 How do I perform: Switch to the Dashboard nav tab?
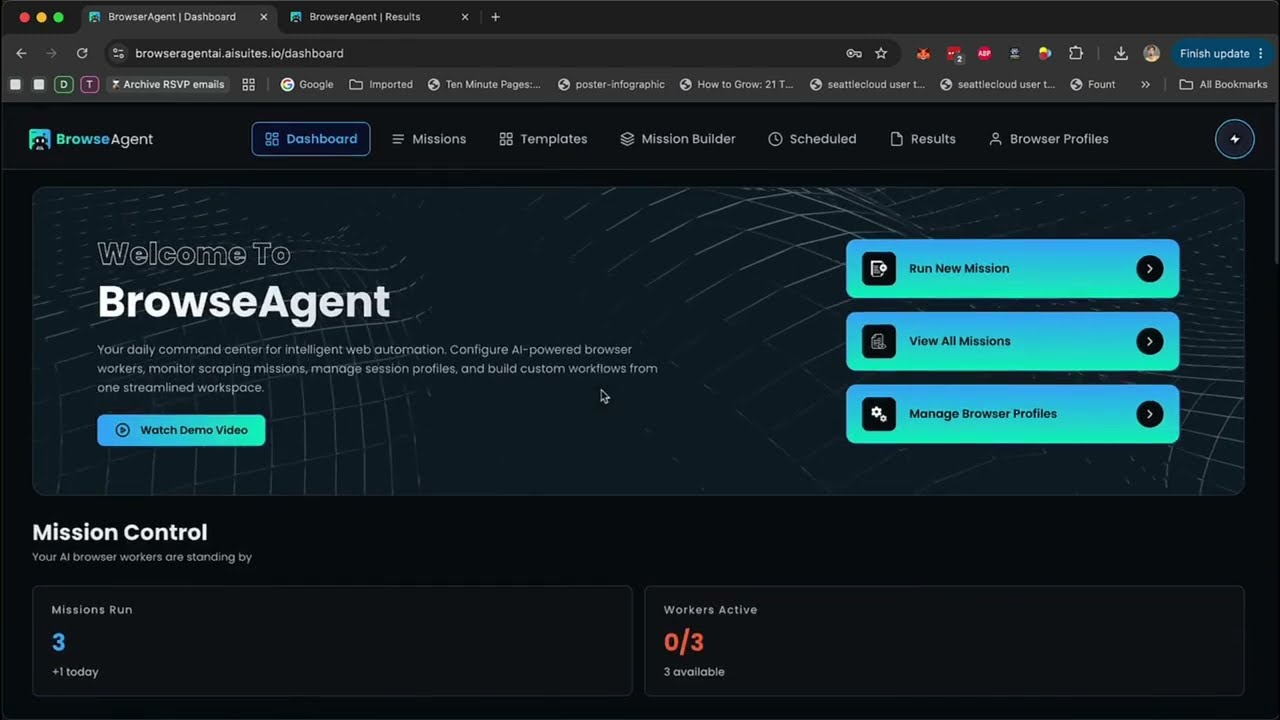[x=311, y=139]
